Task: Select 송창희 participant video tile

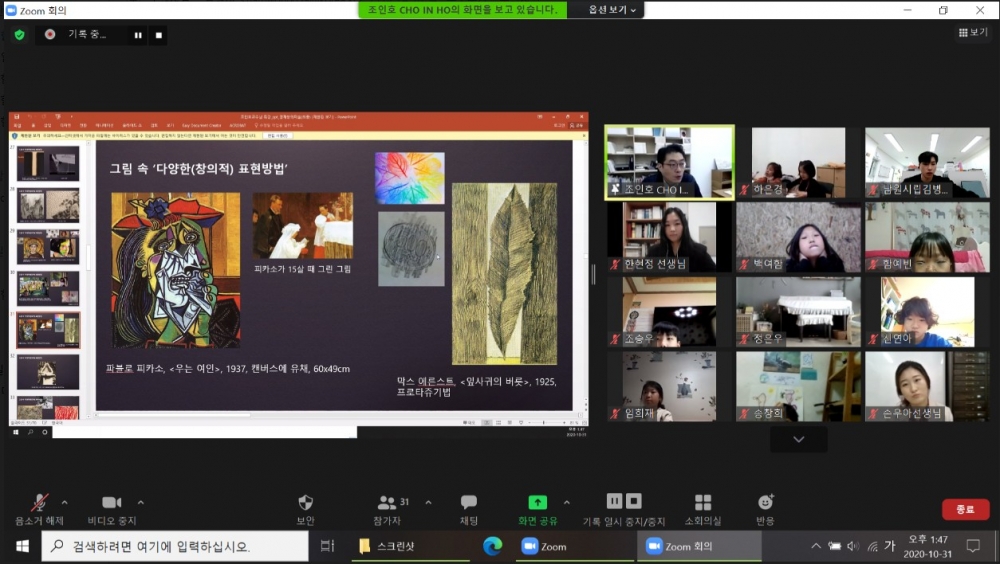Action: coord(798,387)
